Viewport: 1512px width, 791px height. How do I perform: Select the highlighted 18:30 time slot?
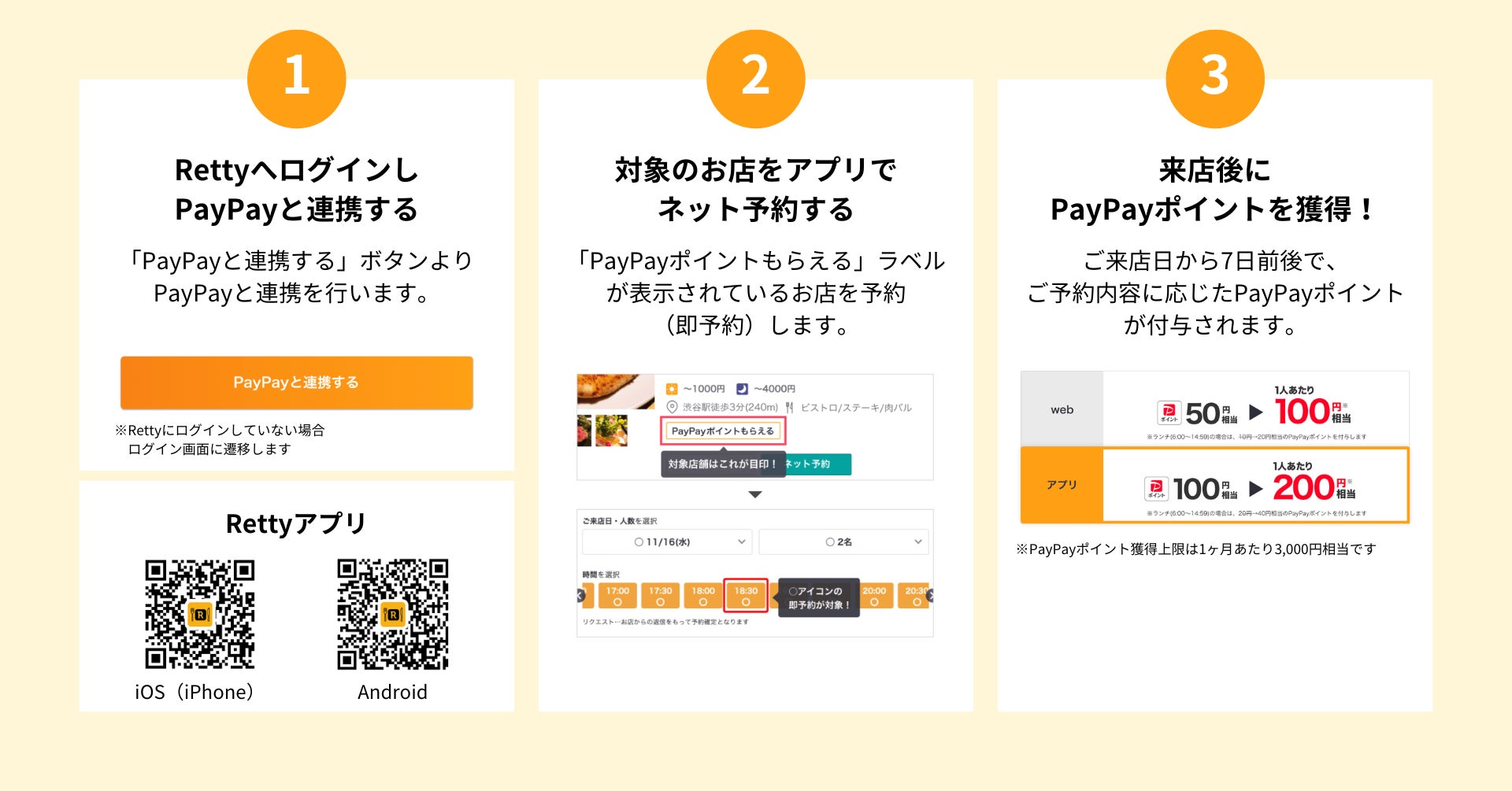tap(746, 596)
